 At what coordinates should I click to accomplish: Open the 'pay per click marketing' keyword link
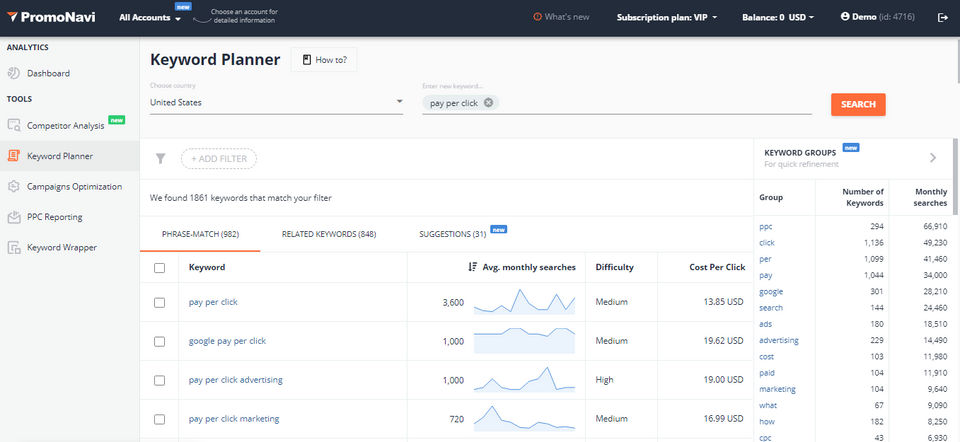(234, 418)
